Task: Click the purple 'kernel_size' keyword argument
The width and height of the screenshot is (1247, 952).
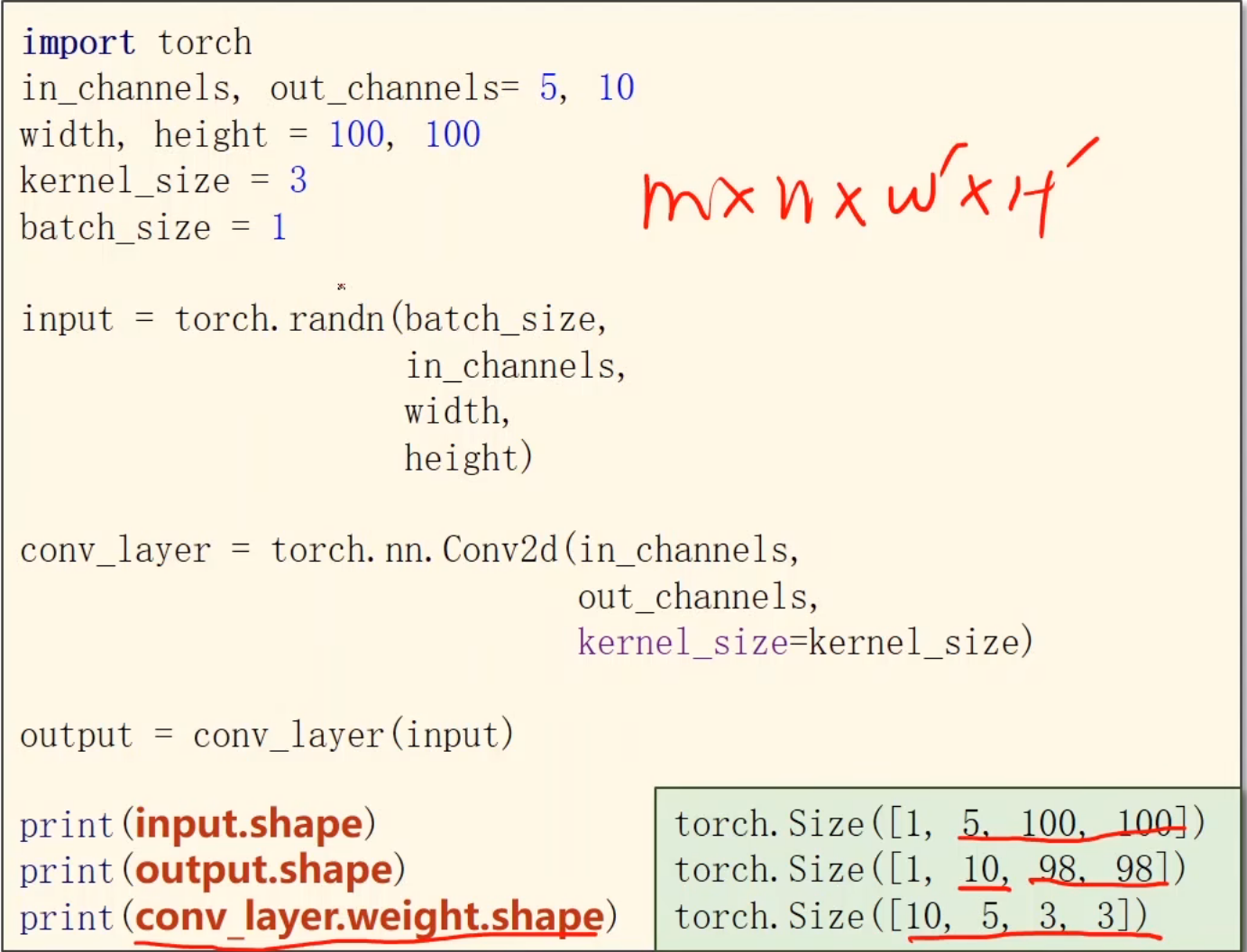Action: click(x=683, y=643)
